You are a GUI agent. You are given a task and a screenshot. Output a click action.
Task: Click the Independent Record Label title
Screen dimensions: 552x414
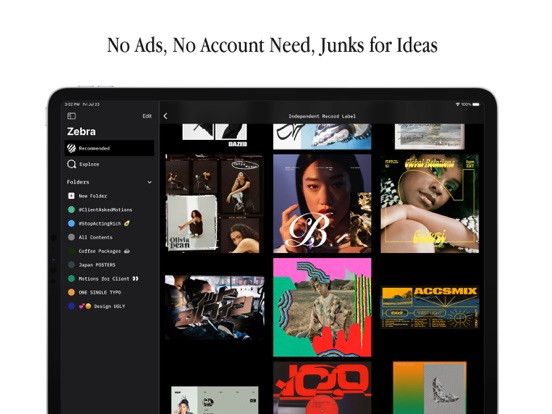(x=322, y=116)
